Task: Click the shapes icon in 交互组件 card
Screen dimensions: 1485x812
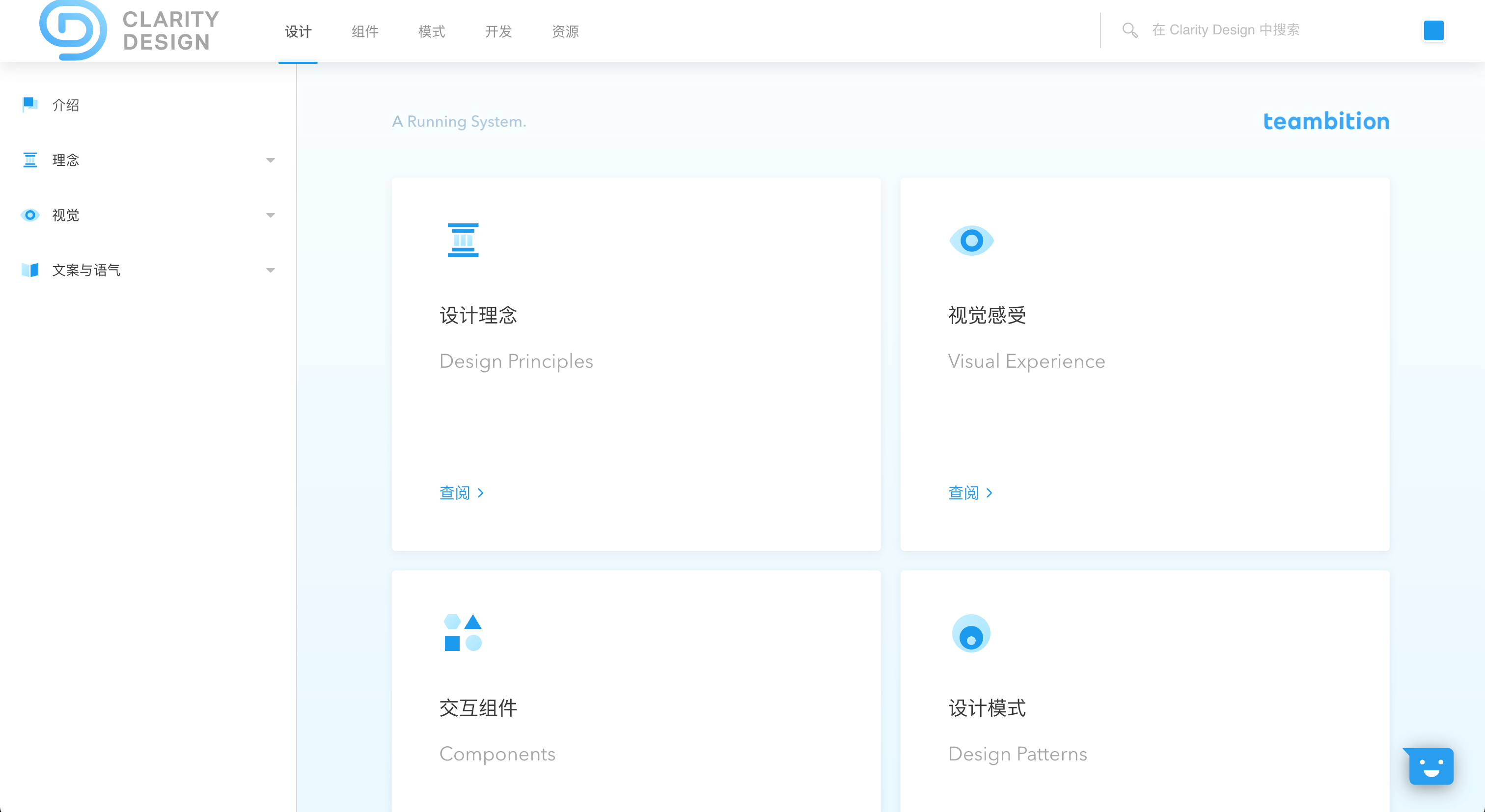Action: 463,633
